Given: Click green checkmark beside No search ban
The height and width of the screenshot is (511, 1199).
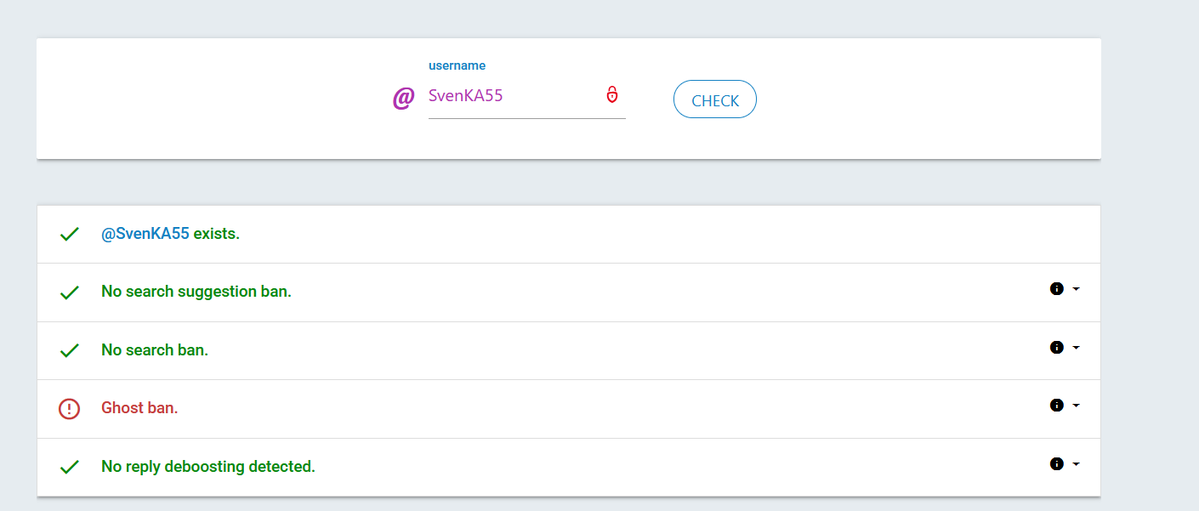Looking at the screenshot, I should tap(70, 350).
